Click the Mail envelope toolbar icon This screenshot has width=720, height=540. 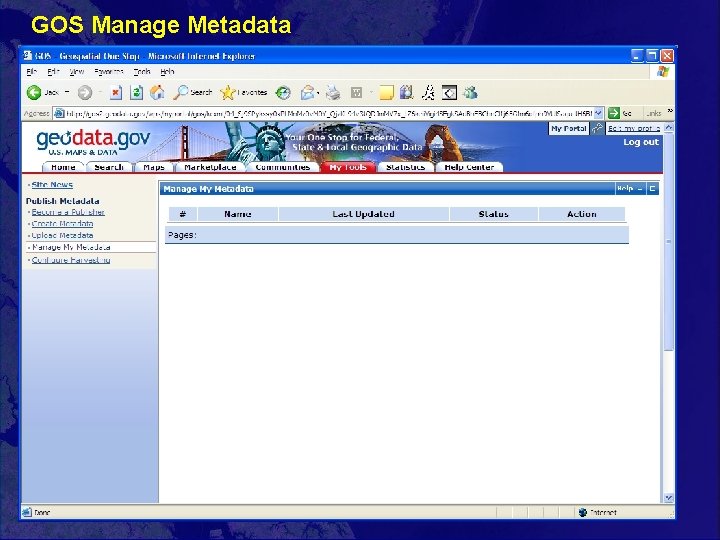click(307, 93)
